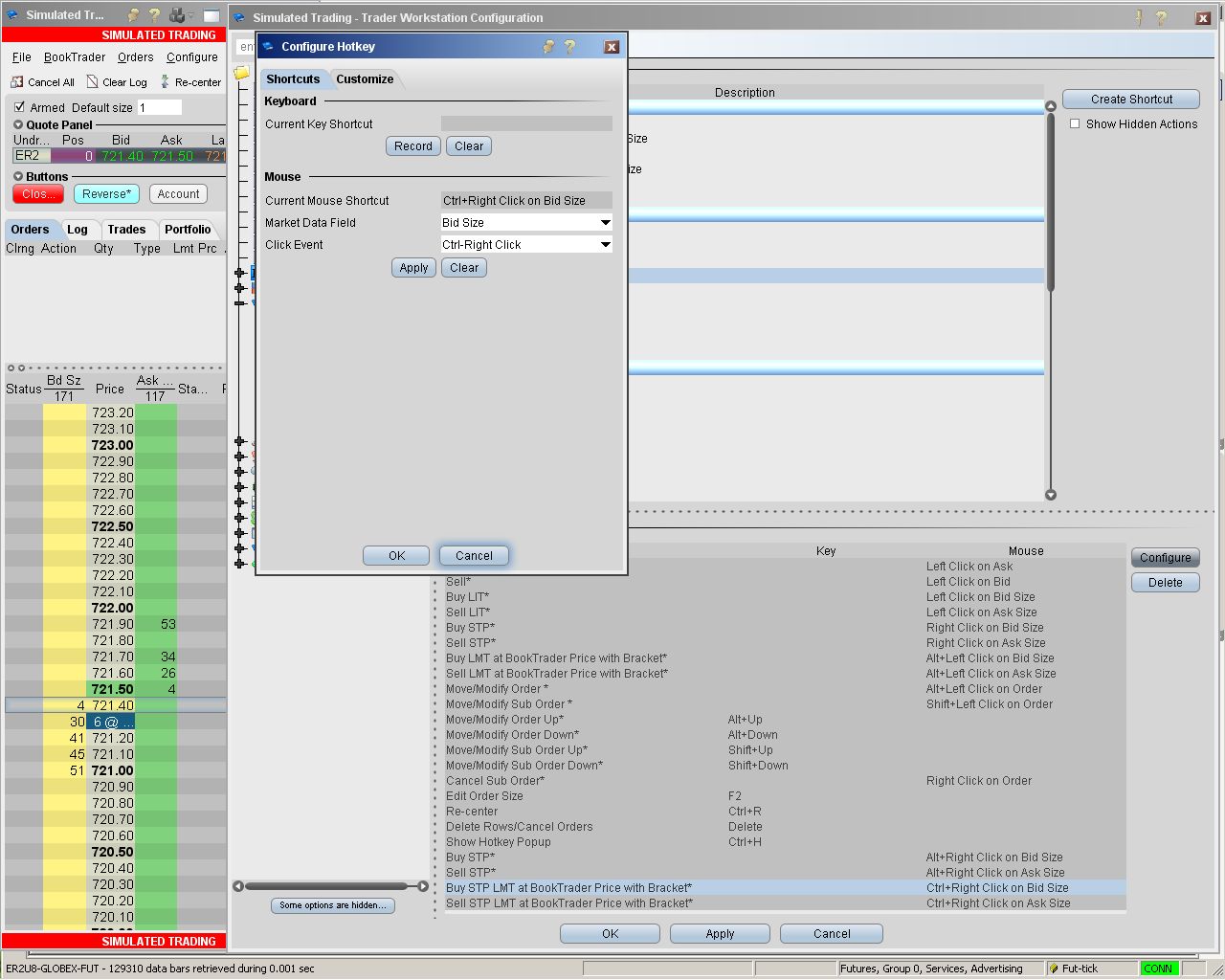Pin the Trader Workstation Configuration window
The height and width of the screenshot is (980, 1225).
click(x=1139, y=17)
